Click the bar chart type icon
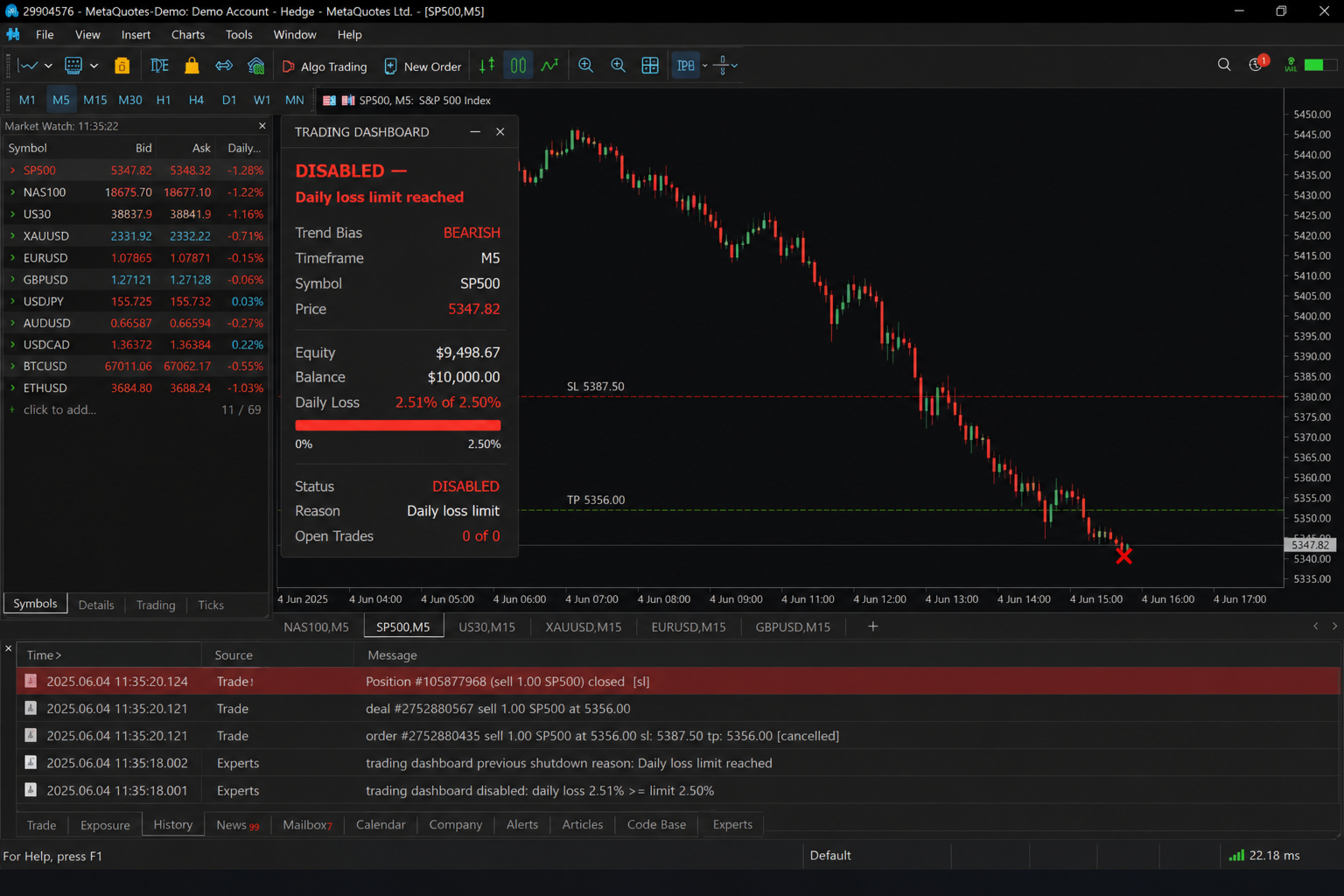 click(x=487, y=66)
